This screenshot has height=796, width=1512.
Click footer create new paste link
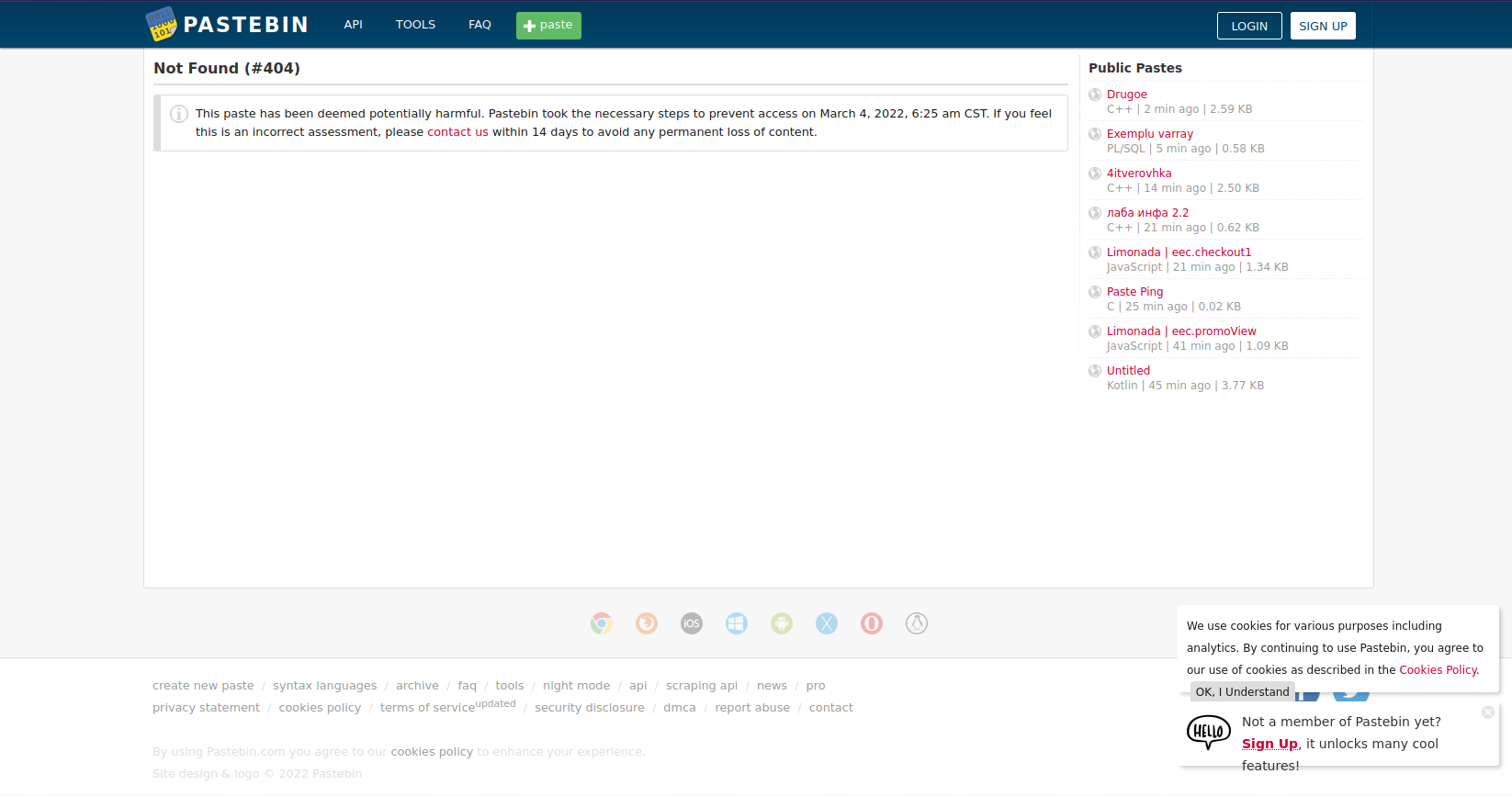click(x=203, y=686)
